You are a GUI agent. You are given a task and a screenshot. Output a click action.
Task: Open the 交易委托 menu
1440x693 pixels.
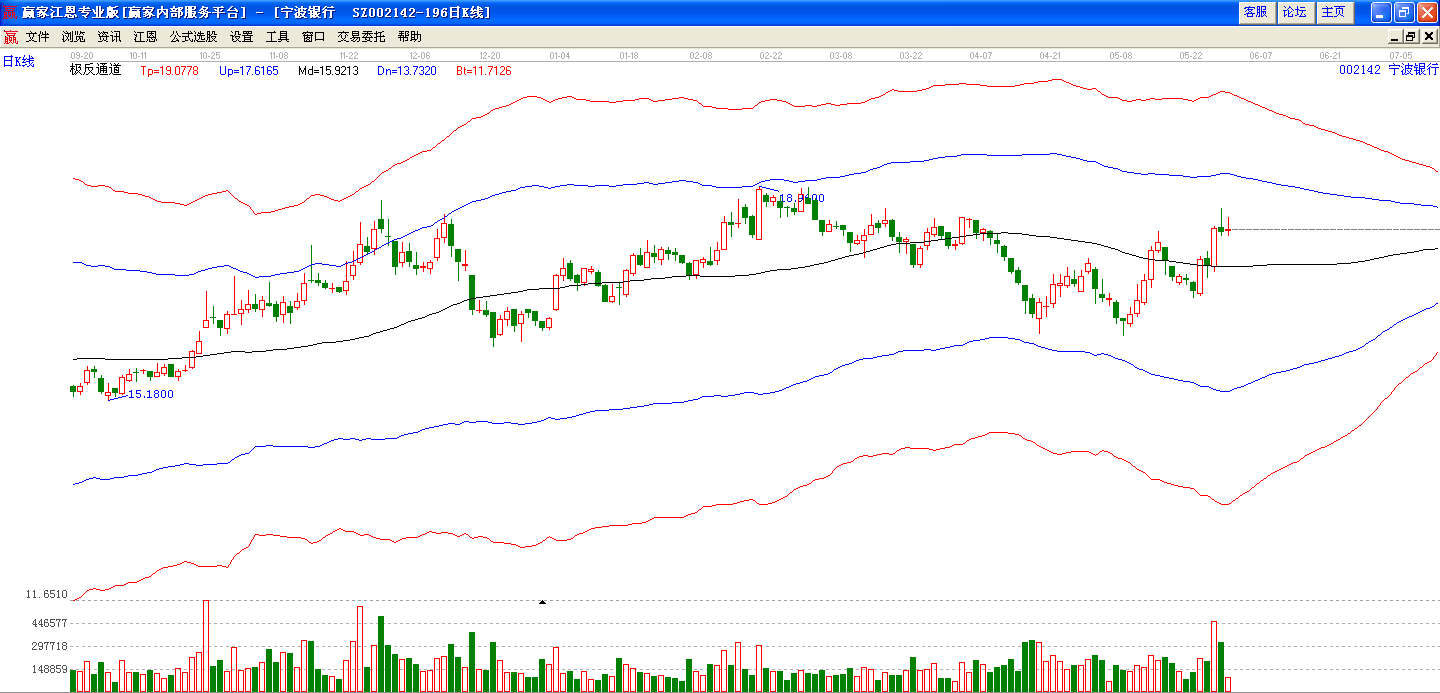pos(361,37)
